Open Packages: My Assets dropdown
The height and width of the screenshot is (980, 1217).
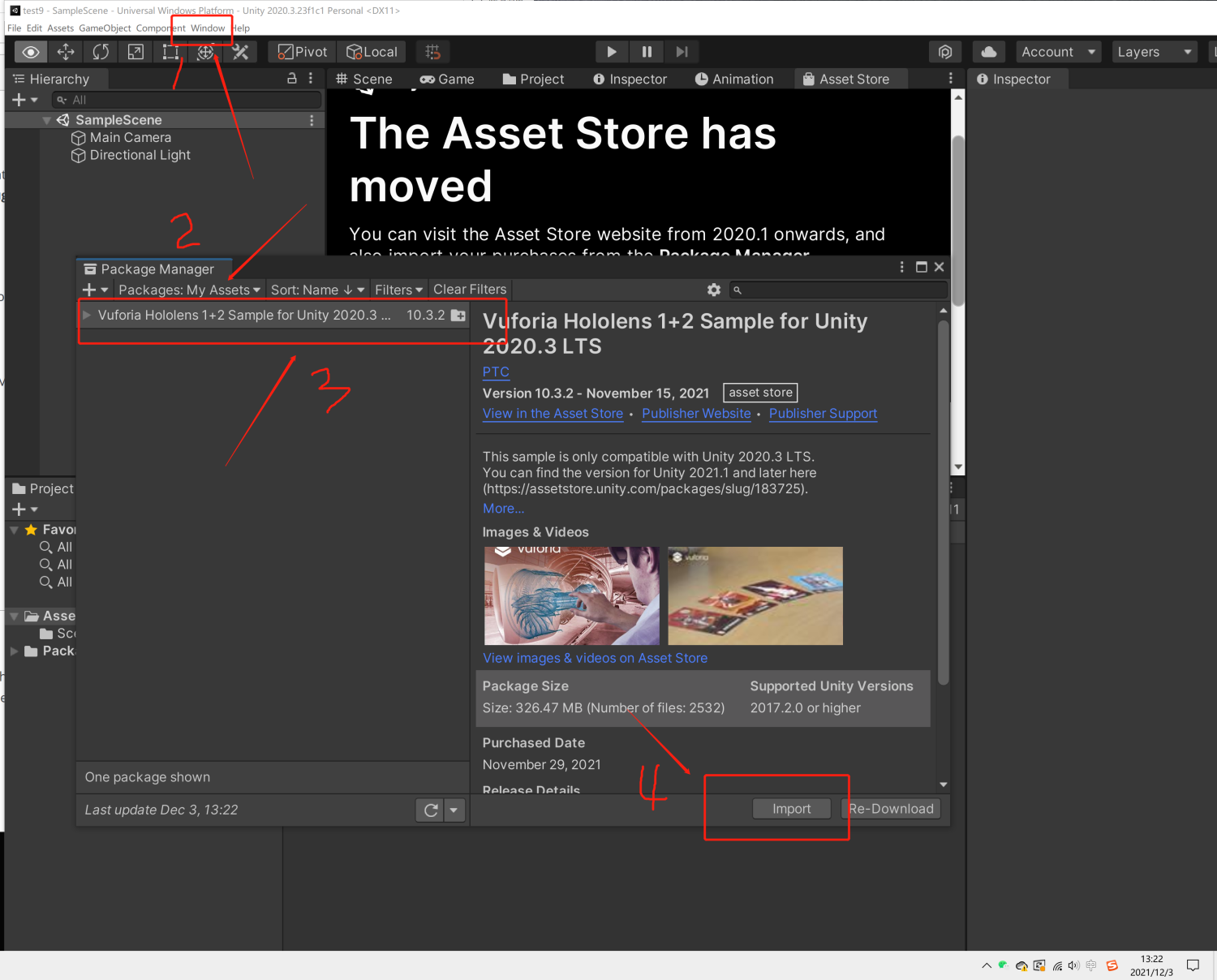[x=189, y=290]
